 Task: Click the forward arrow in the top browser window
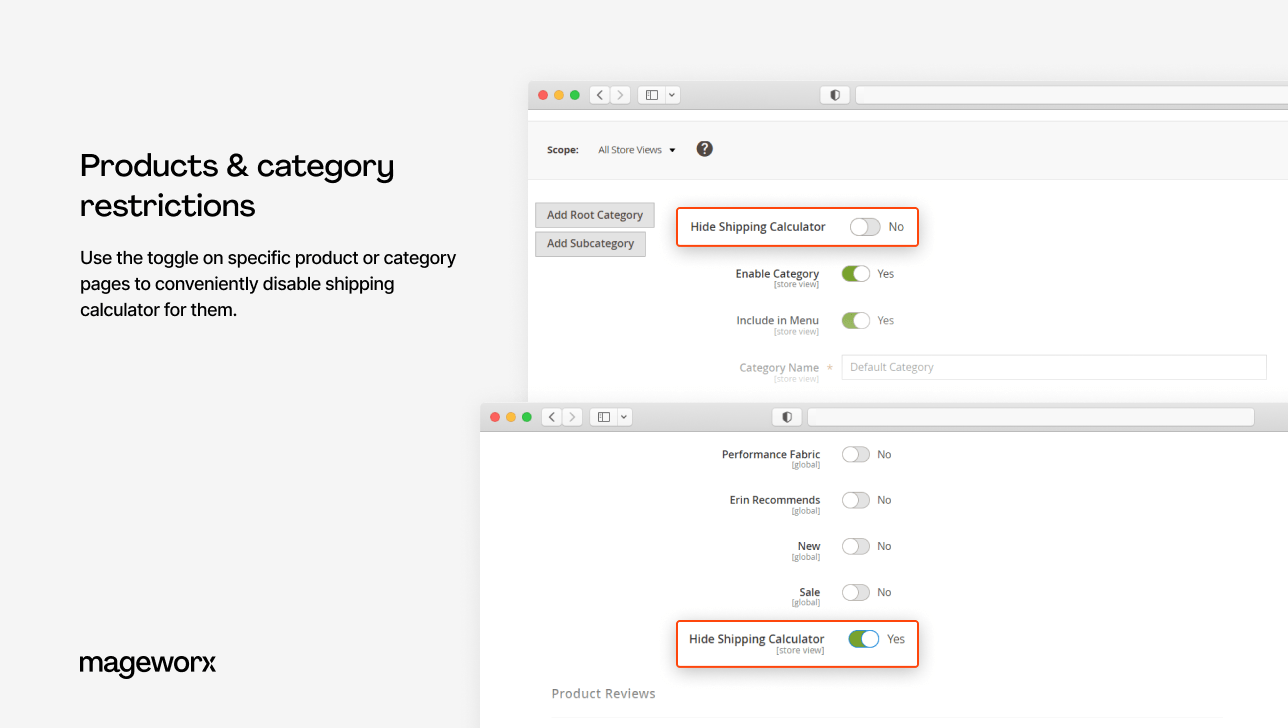tap(619, 94)
